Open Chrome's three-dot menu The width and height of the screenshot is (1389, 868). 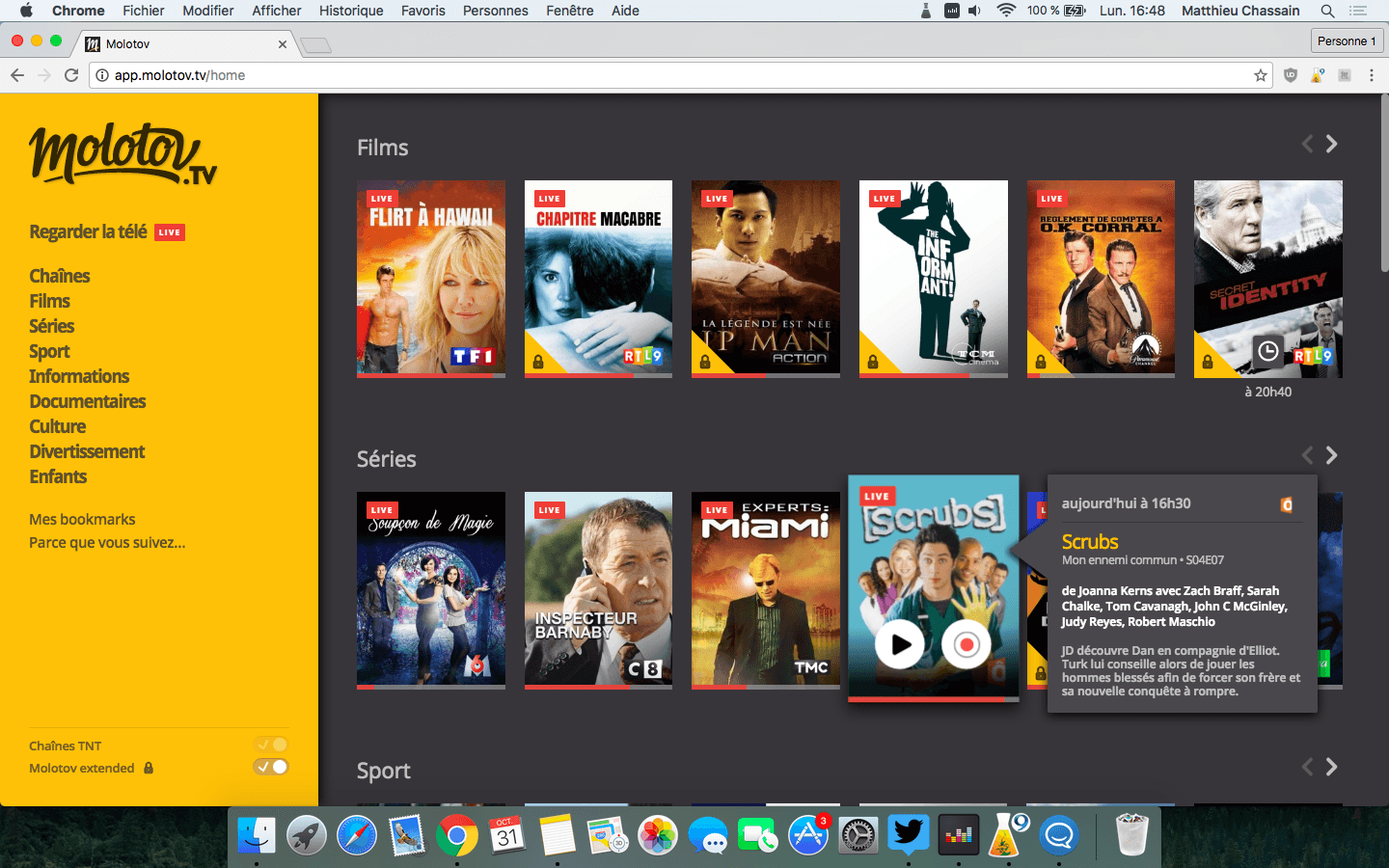pos(1372,75)
